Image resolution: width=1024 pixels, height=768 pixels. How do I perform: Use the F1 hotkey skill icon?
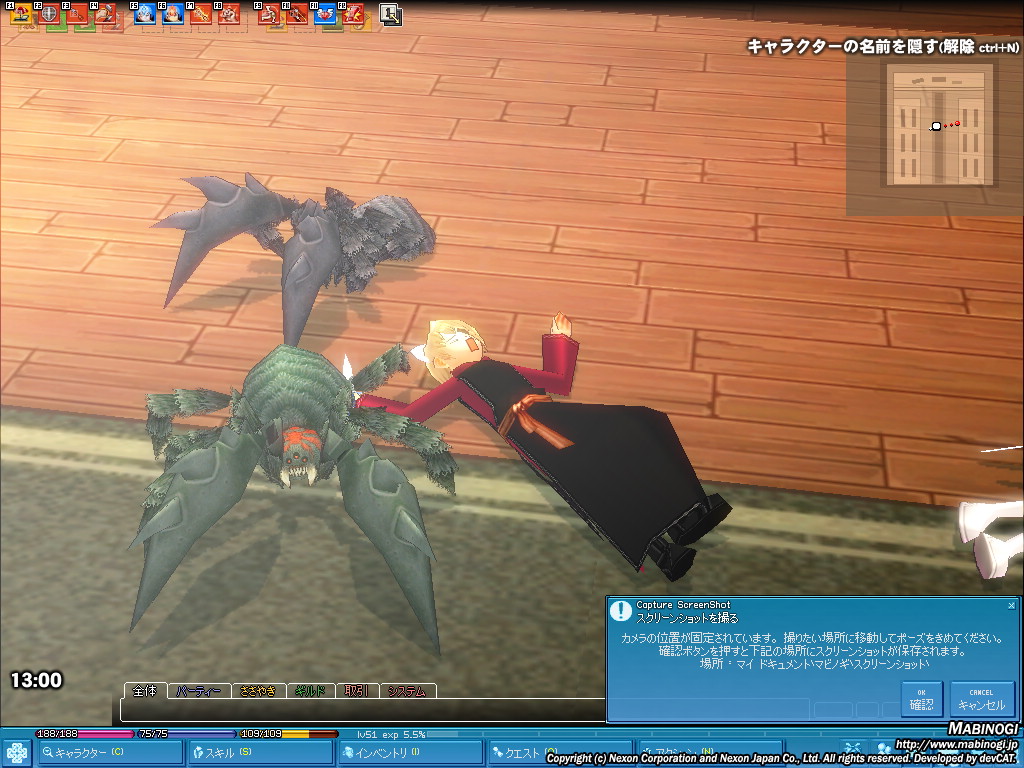(x=22, y=14)
